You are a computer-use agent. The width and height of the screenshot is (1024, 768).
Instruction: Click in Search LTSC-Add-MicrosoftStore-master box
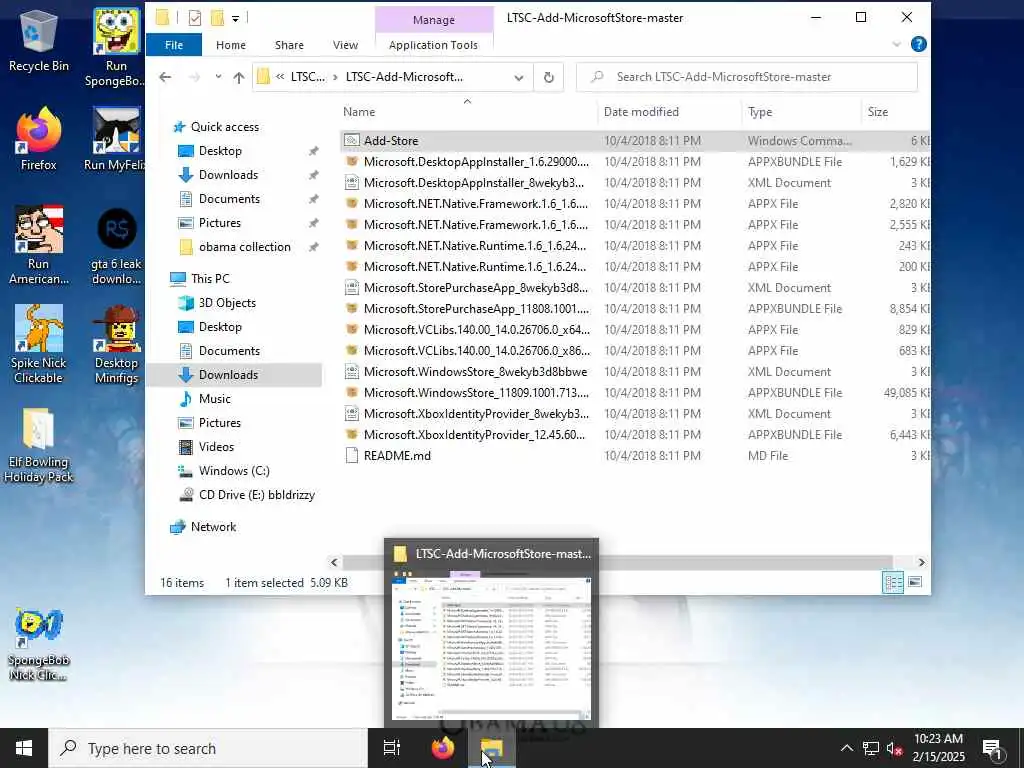point(746,77)
